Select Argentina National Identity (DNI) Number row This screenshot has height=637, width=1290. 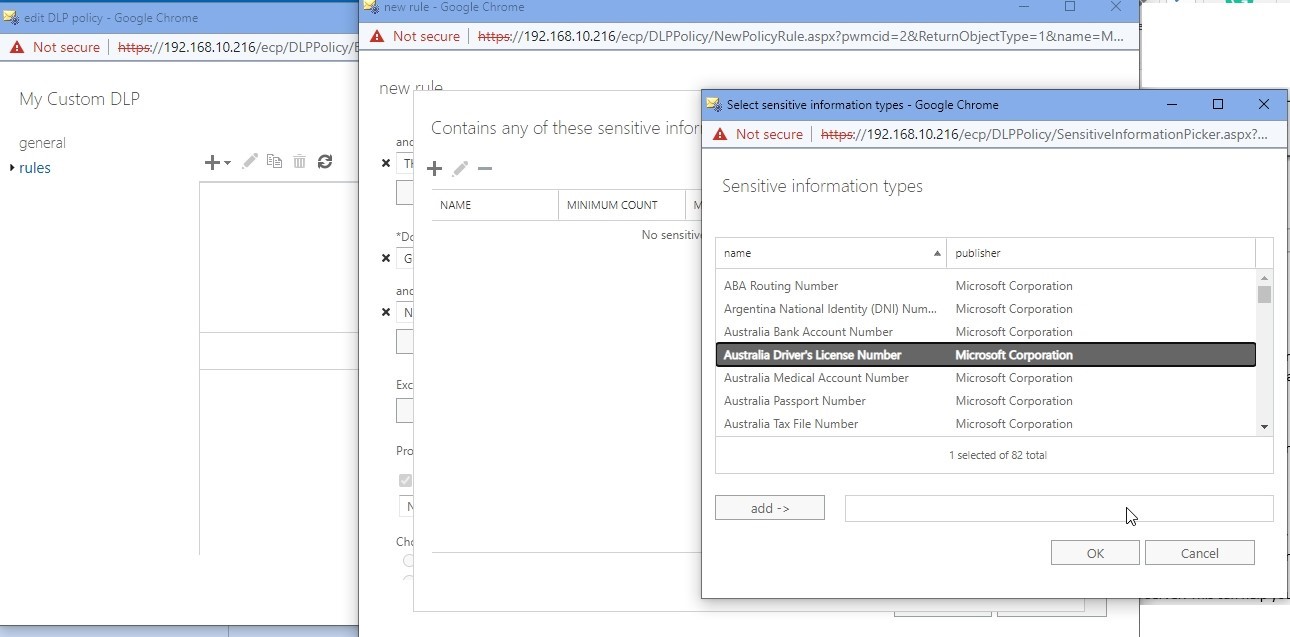(986, 309)
